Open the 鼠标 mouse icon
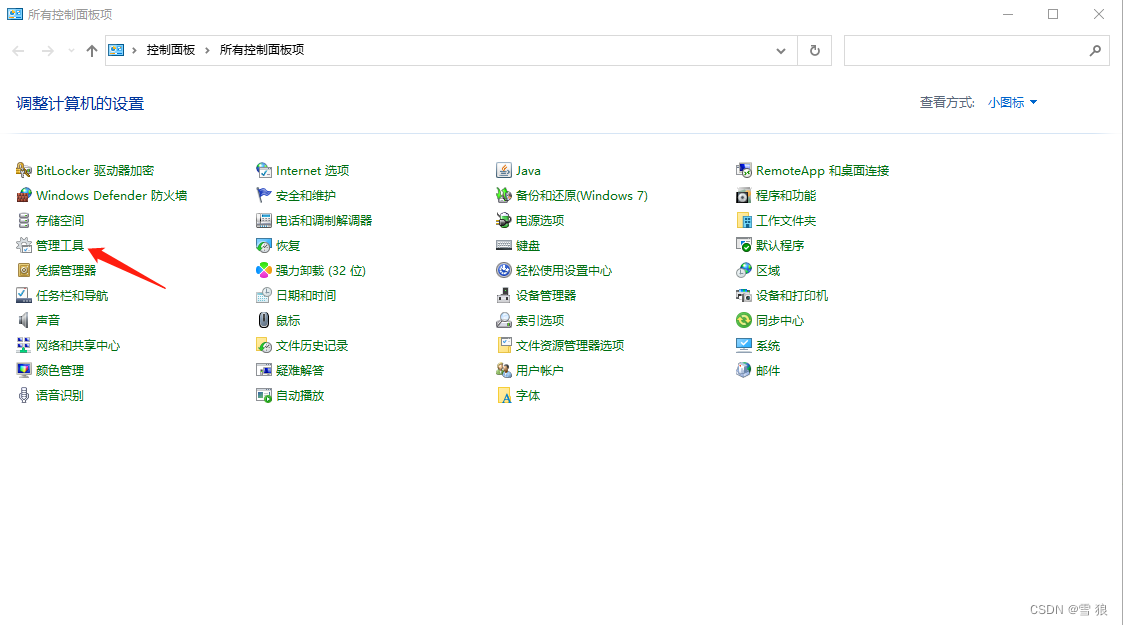This screenshot has width=1123, height=625. tap(264, 320)
